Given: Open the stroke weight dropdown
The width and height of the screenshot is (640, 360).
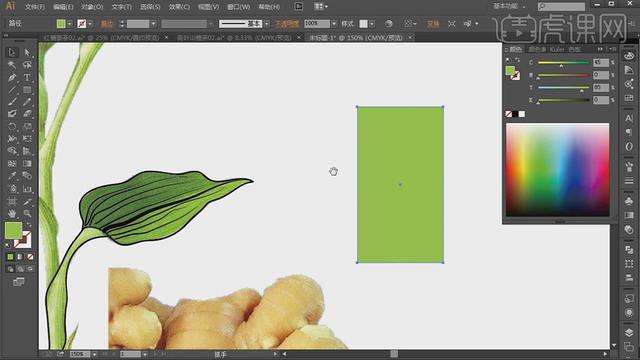Looking at the screenshot, I should click(x=153, y=24).
